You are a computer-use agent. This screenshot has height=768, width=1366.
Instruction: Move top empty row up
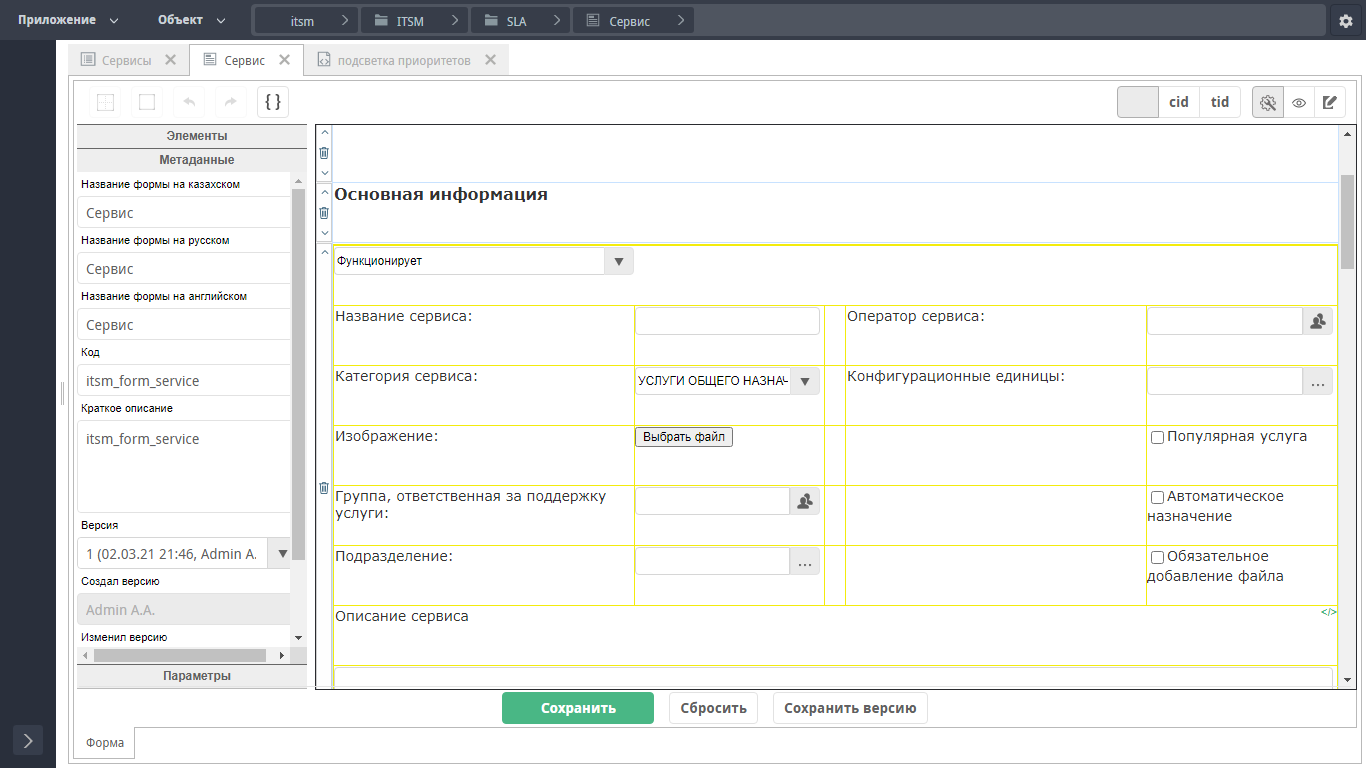point(324,132)
